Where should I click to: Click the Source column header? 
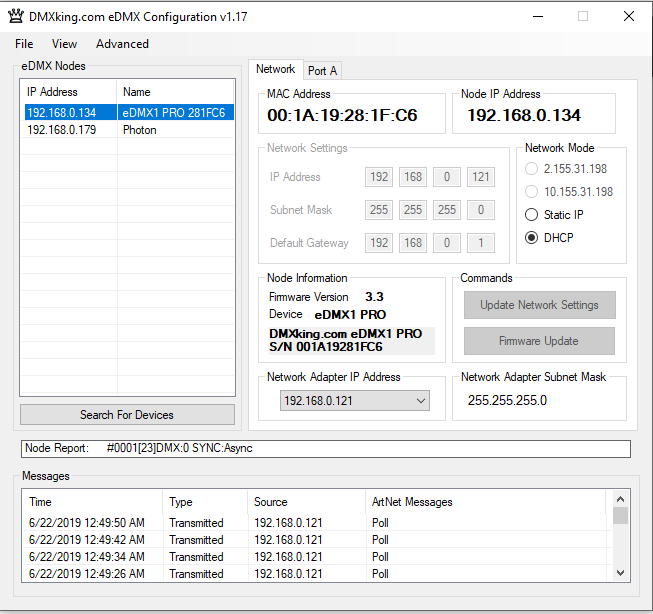[307, 502]
